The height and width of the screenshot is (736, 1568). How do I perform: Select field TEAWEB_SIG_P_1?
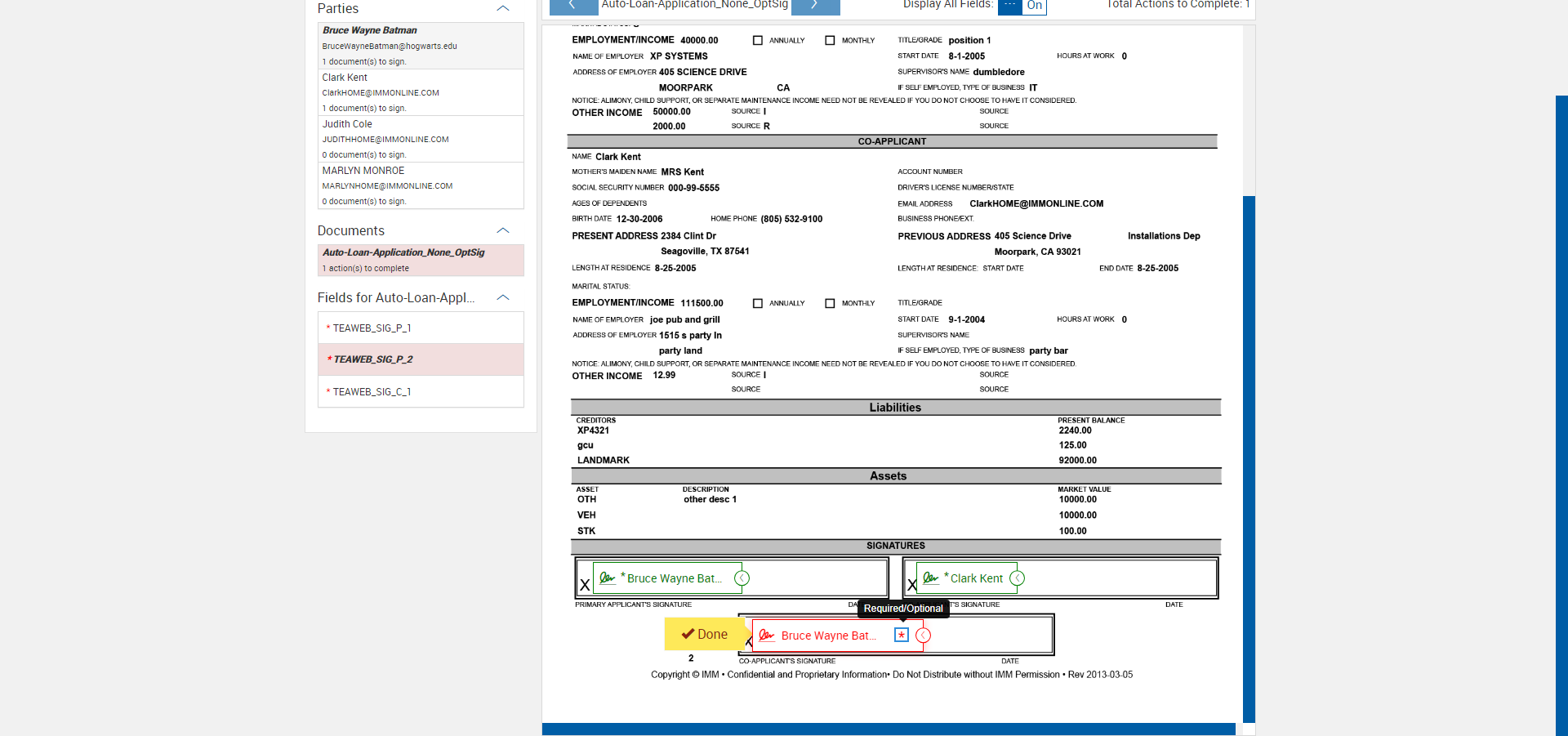pyautogui.click(x=421, y=328)
